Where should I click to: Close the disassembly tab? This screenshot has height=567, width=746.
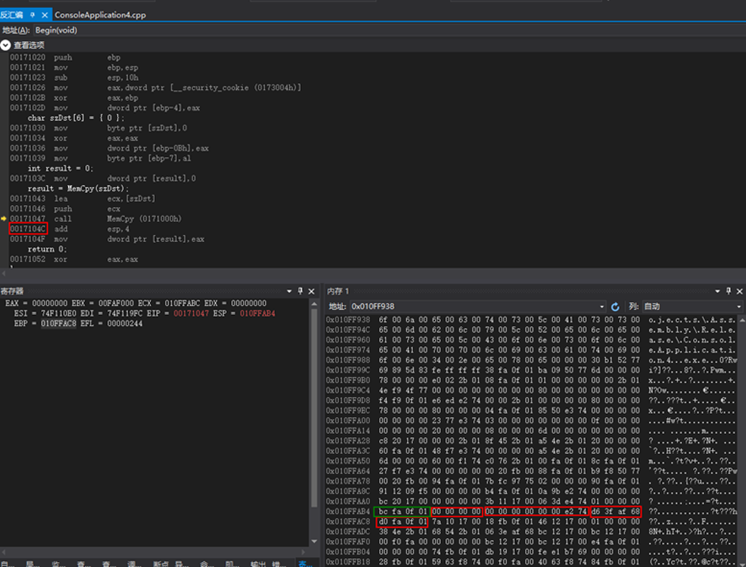click(x=45, y=15)
